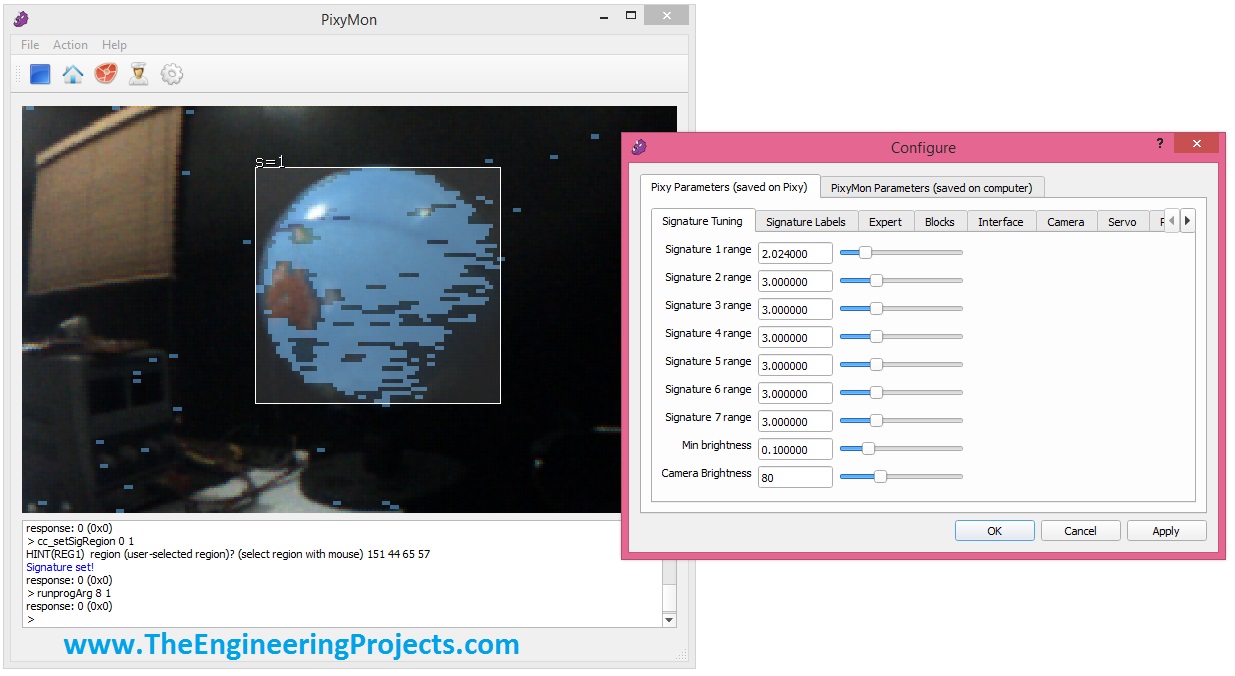The height and width of the screenshot is (676, 1235).
Task: Click the help question mark in Configure dialog
Action: (x=1160, y=144)
